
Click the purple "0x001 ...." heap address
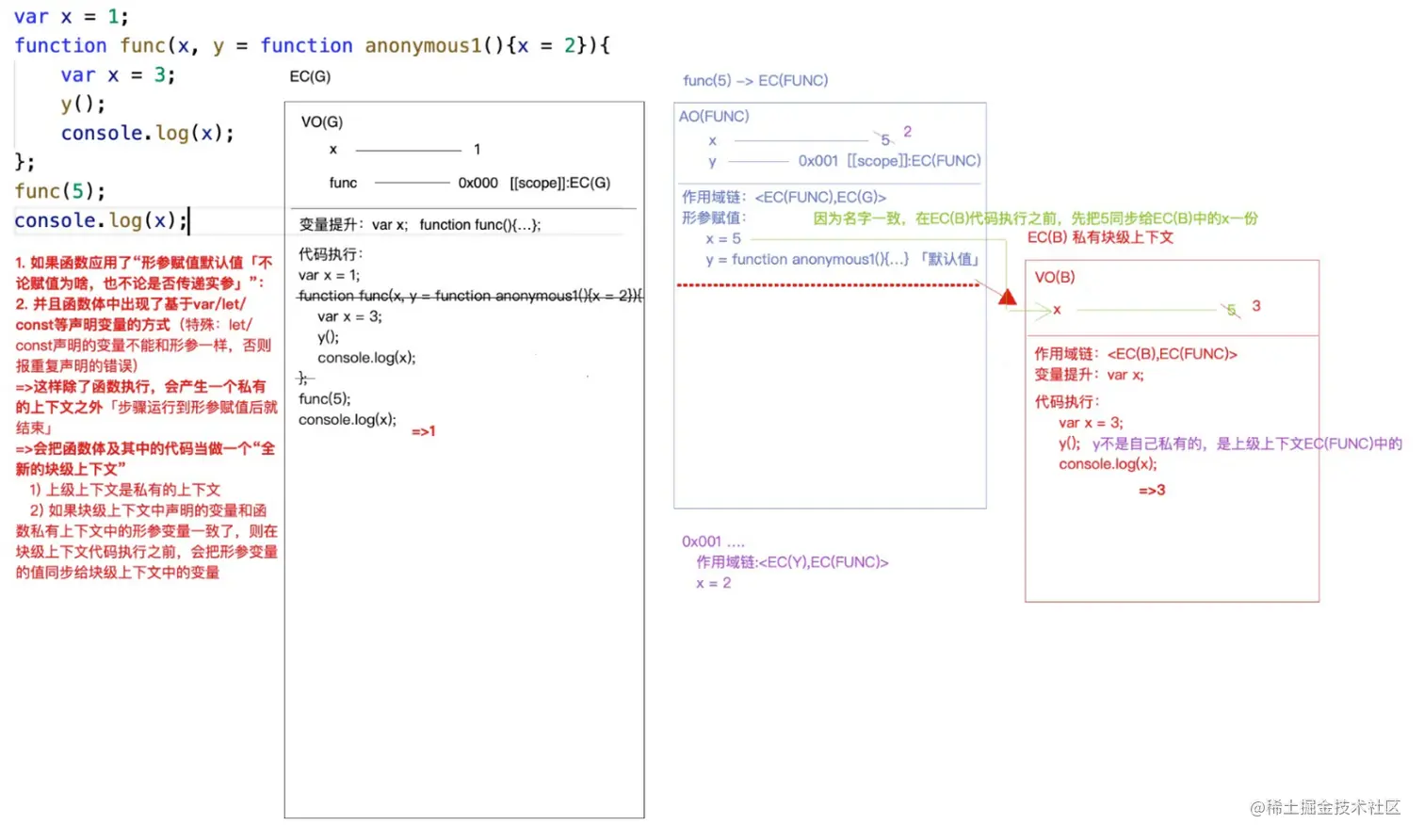pyautogui.click(x=713, y=541)
